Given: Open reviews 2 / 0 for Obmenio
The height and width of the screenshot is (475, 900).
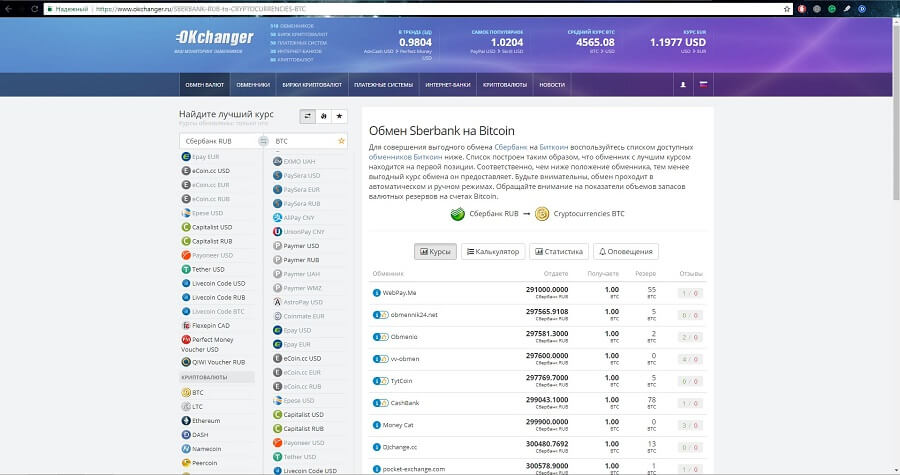Looking at the screenshot, I should coord(689,337).
